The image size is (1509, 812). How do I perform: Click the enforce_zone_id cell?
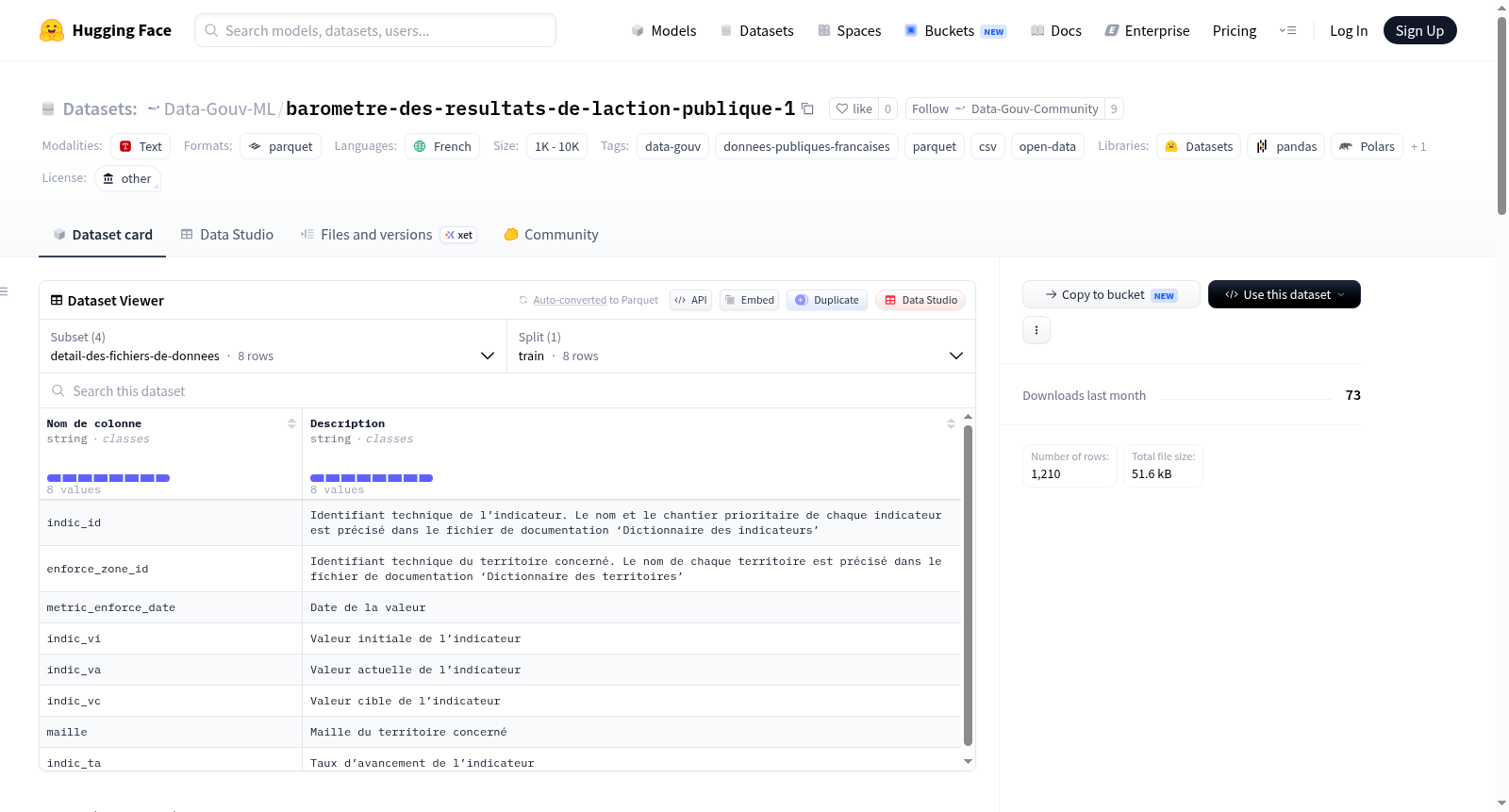click(170, 569)
